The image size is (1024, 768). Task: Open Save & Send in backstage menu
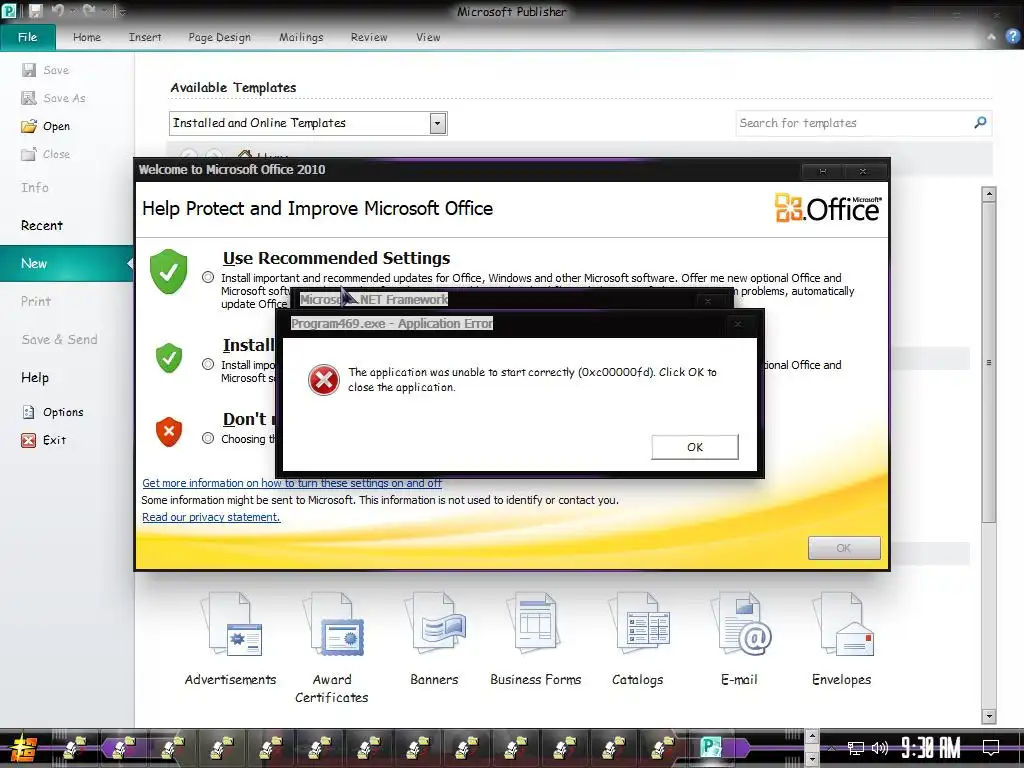59,340
